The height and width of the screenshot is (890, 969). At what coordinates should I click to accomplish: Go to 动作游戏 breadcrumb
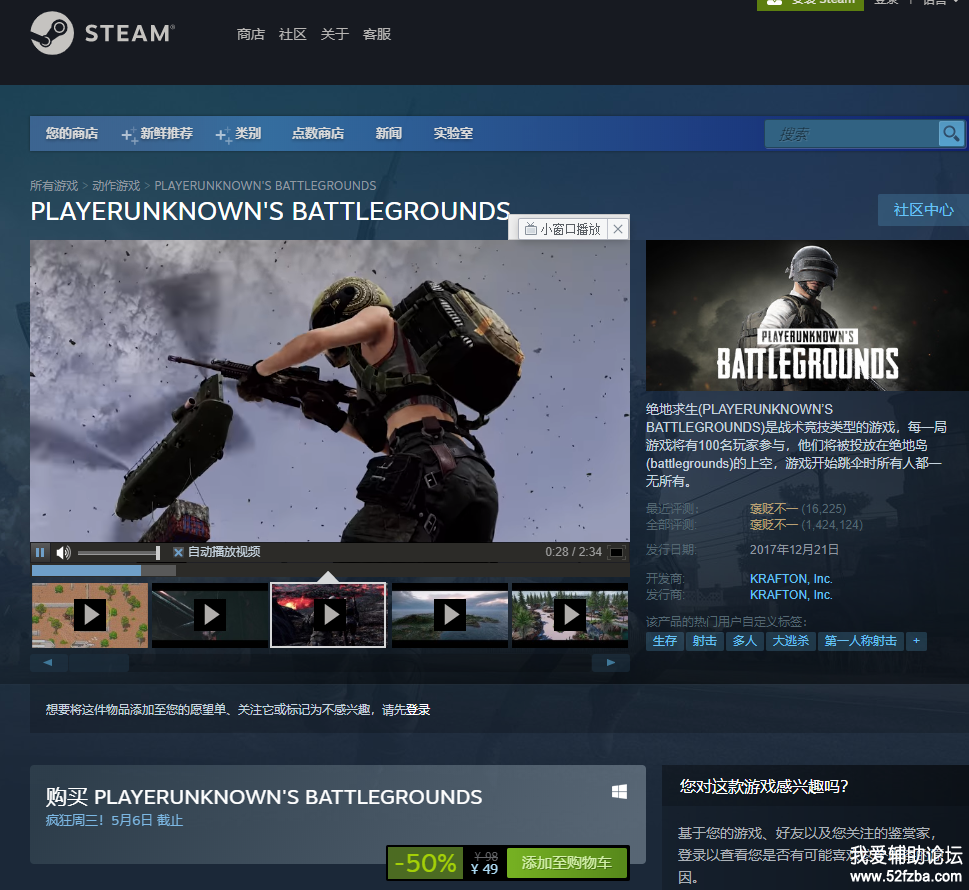[x=116, y=185]
